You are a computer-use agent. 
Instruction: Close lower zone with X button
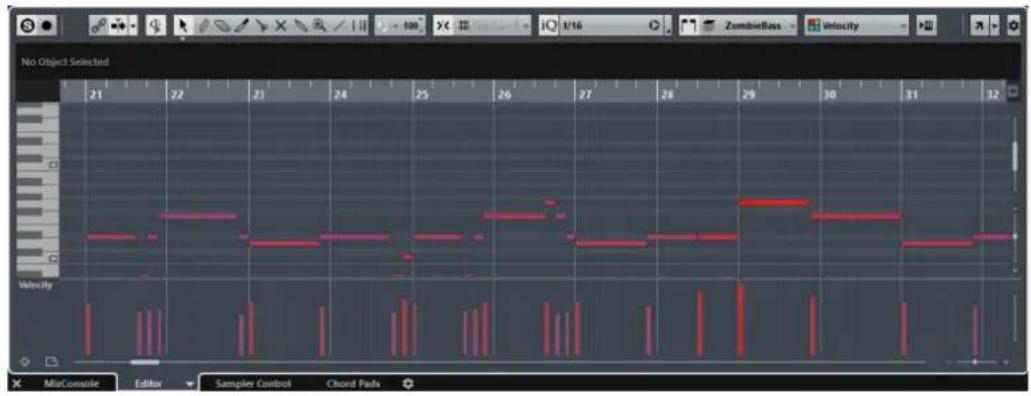tap(16, 384)
